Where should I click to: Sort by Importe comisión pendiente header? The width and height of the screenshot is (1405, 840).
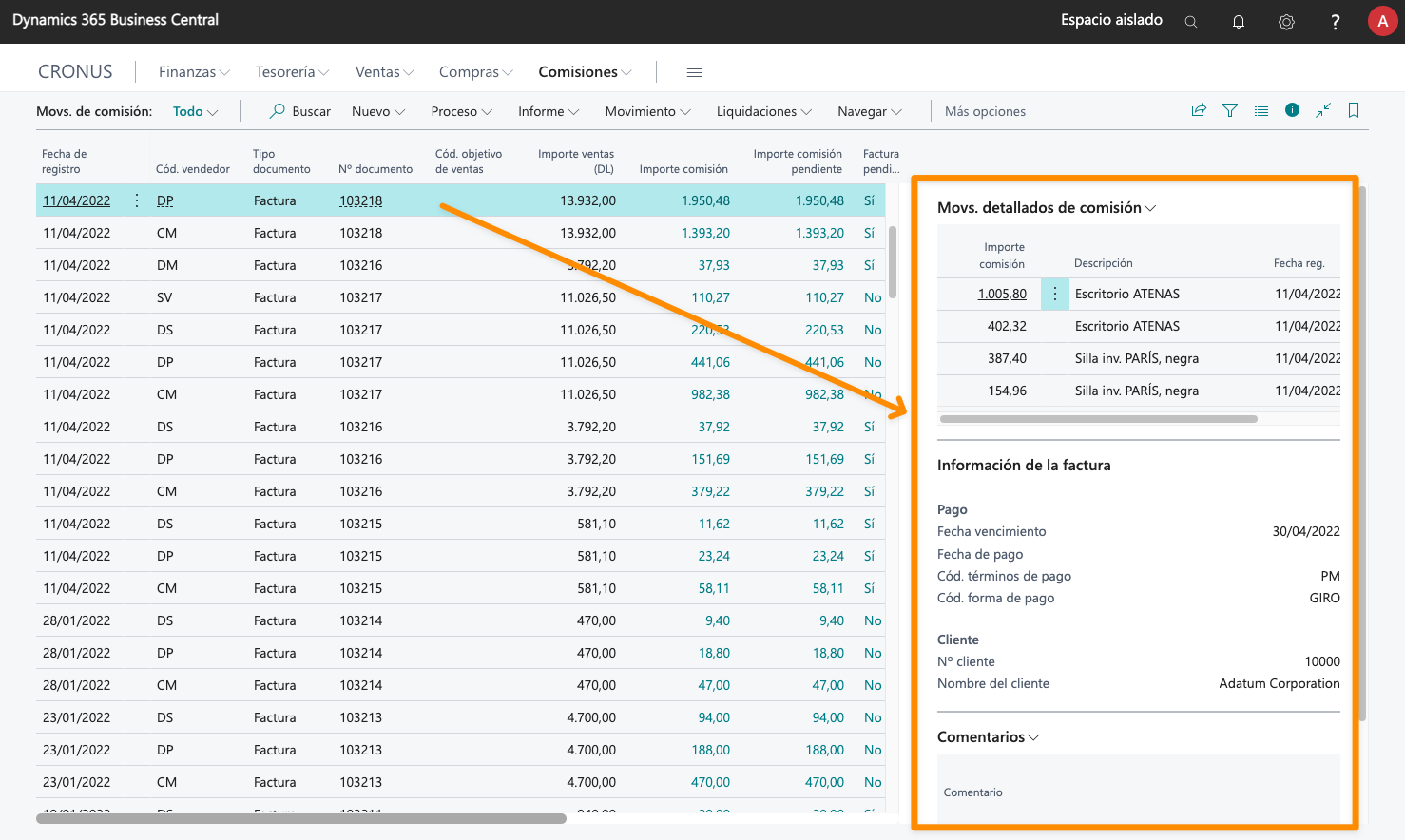click(798, 161)
